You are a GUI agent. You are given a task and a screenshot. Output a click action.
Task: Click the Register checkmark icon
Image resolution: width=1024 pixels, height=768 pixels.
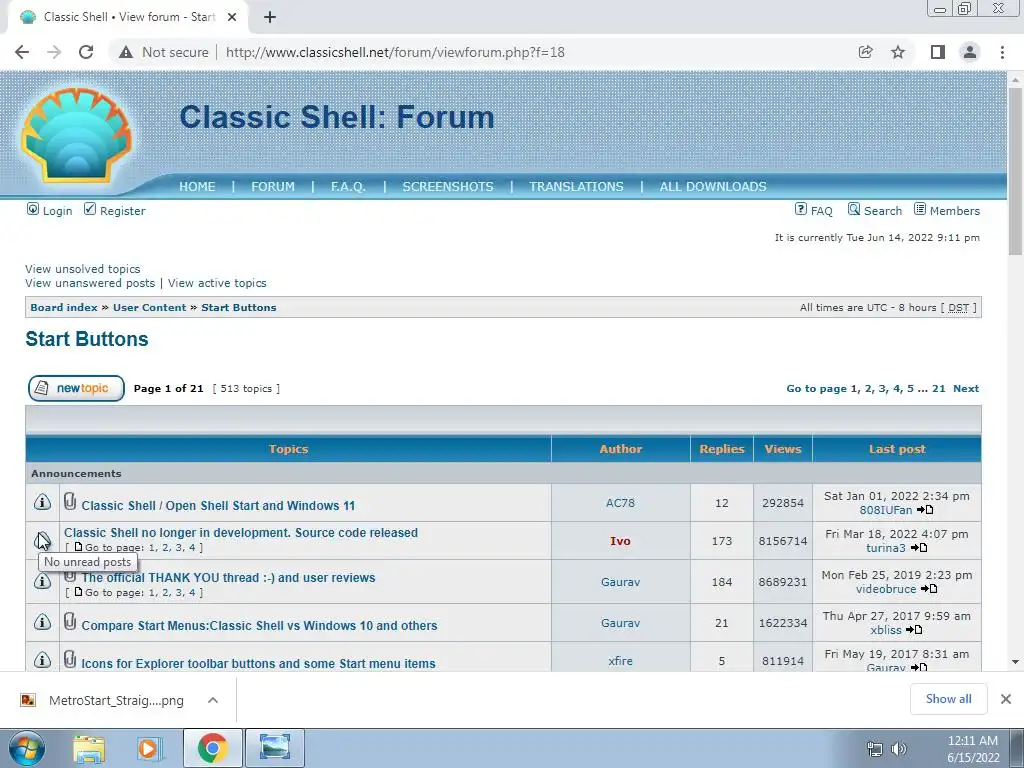click(90, 209)
